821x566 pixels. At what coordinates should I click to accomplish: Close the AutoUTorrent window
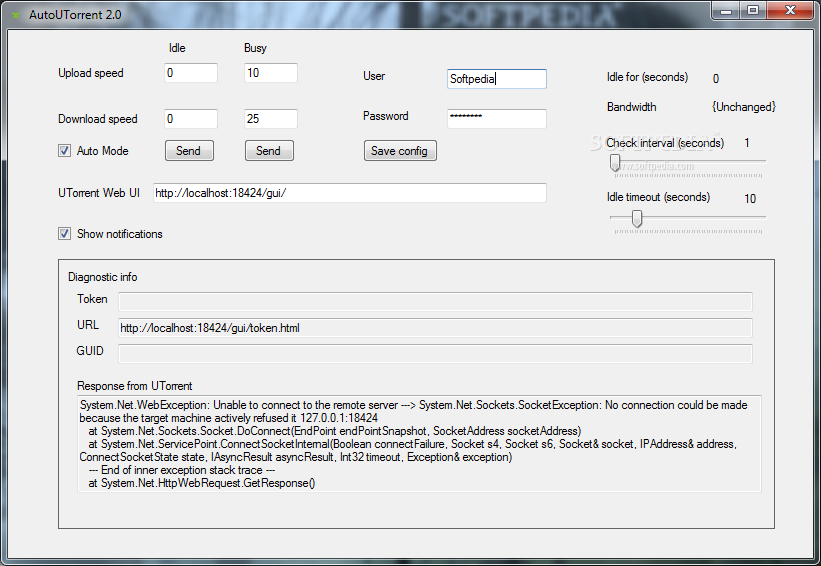pos(791,11)
